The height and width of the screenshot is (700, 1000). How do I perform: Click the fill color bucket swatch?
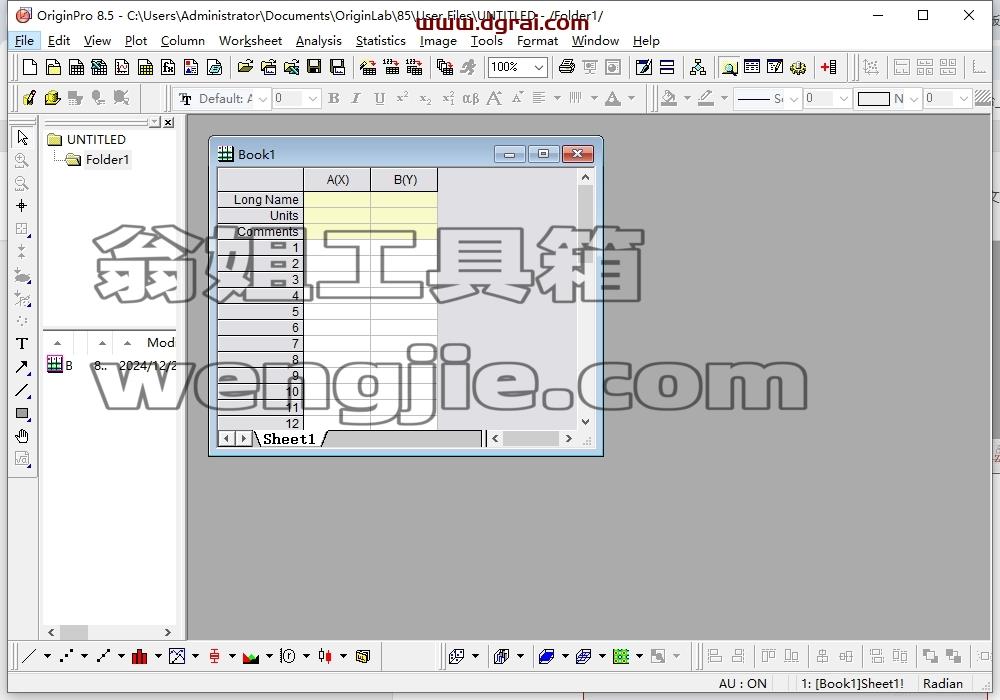[668, 98]
